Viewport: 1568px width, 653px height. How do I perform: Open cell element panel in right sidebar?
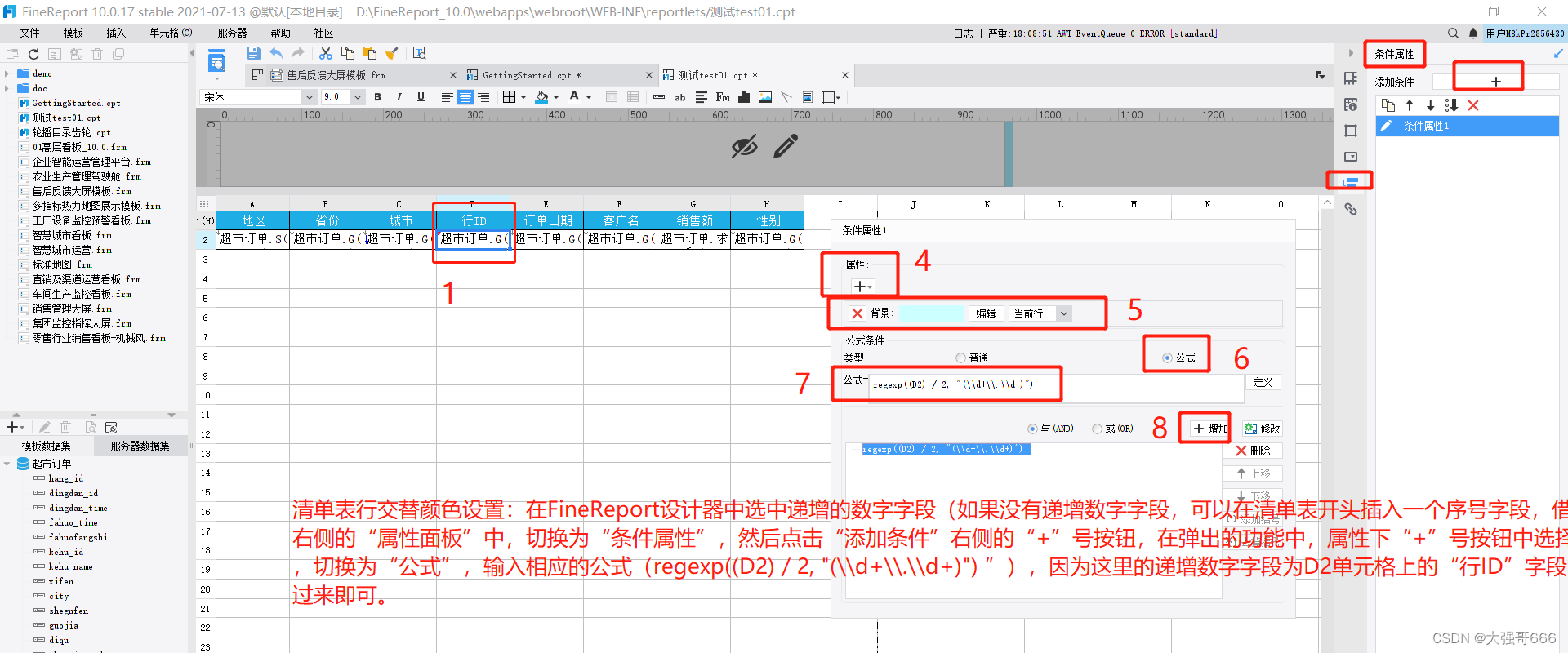pos(1351,78)
